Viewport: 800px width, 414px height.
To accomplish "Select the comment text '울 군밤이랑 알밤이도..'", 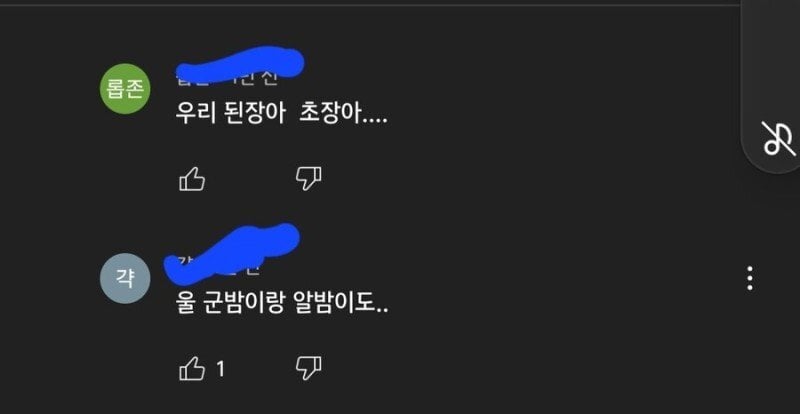I will tap(282, 304).
